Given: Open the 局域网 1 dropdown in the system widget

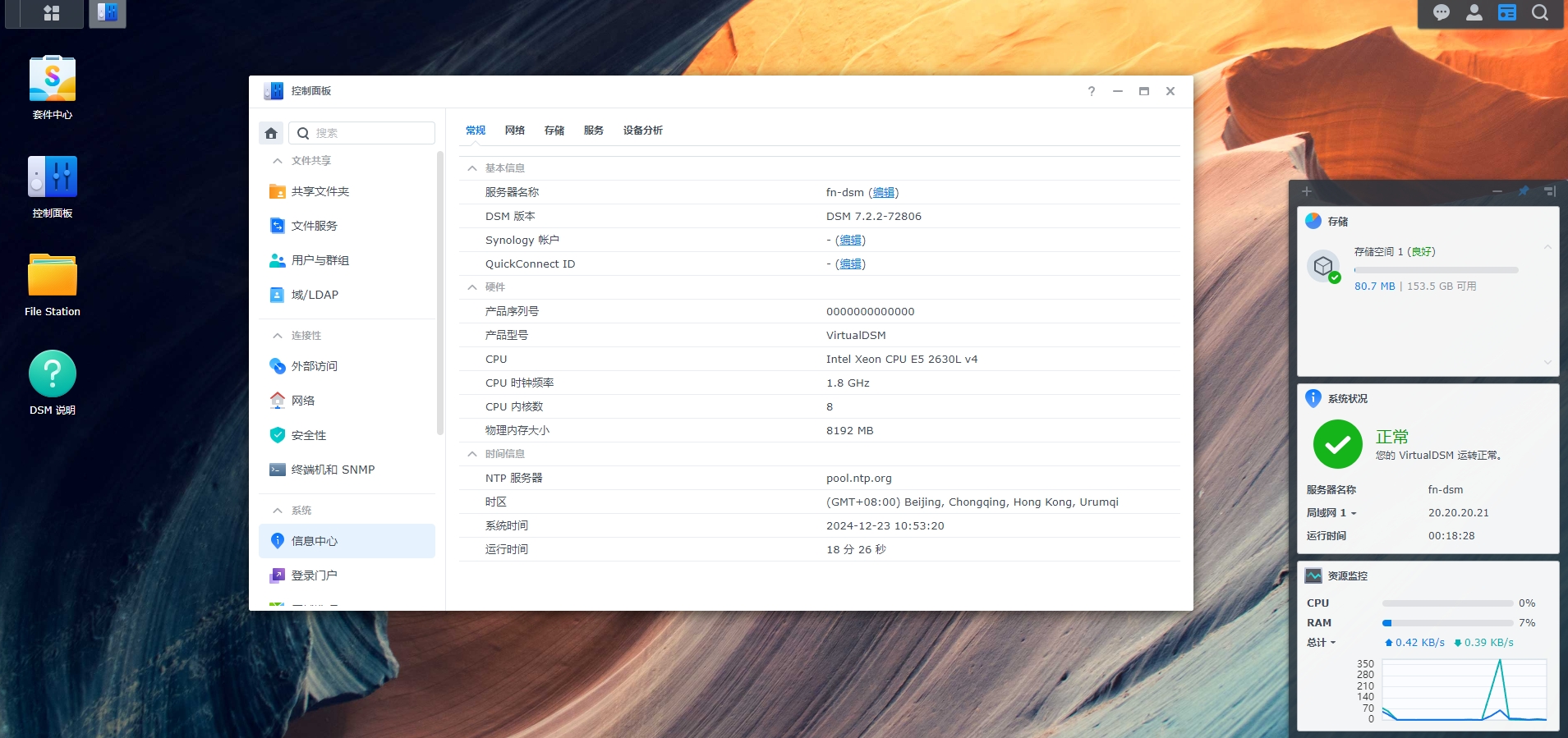Looking at the screenshot, I should point(1331,513).
